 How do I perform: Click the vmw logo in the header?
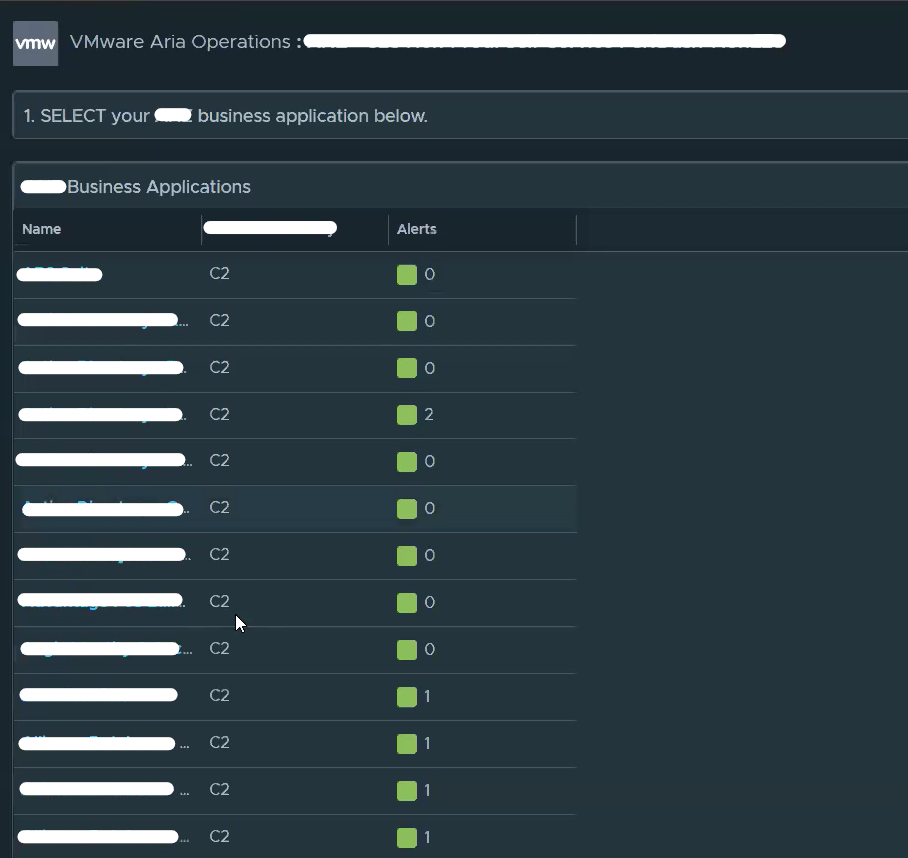click(x=35, y=43)
